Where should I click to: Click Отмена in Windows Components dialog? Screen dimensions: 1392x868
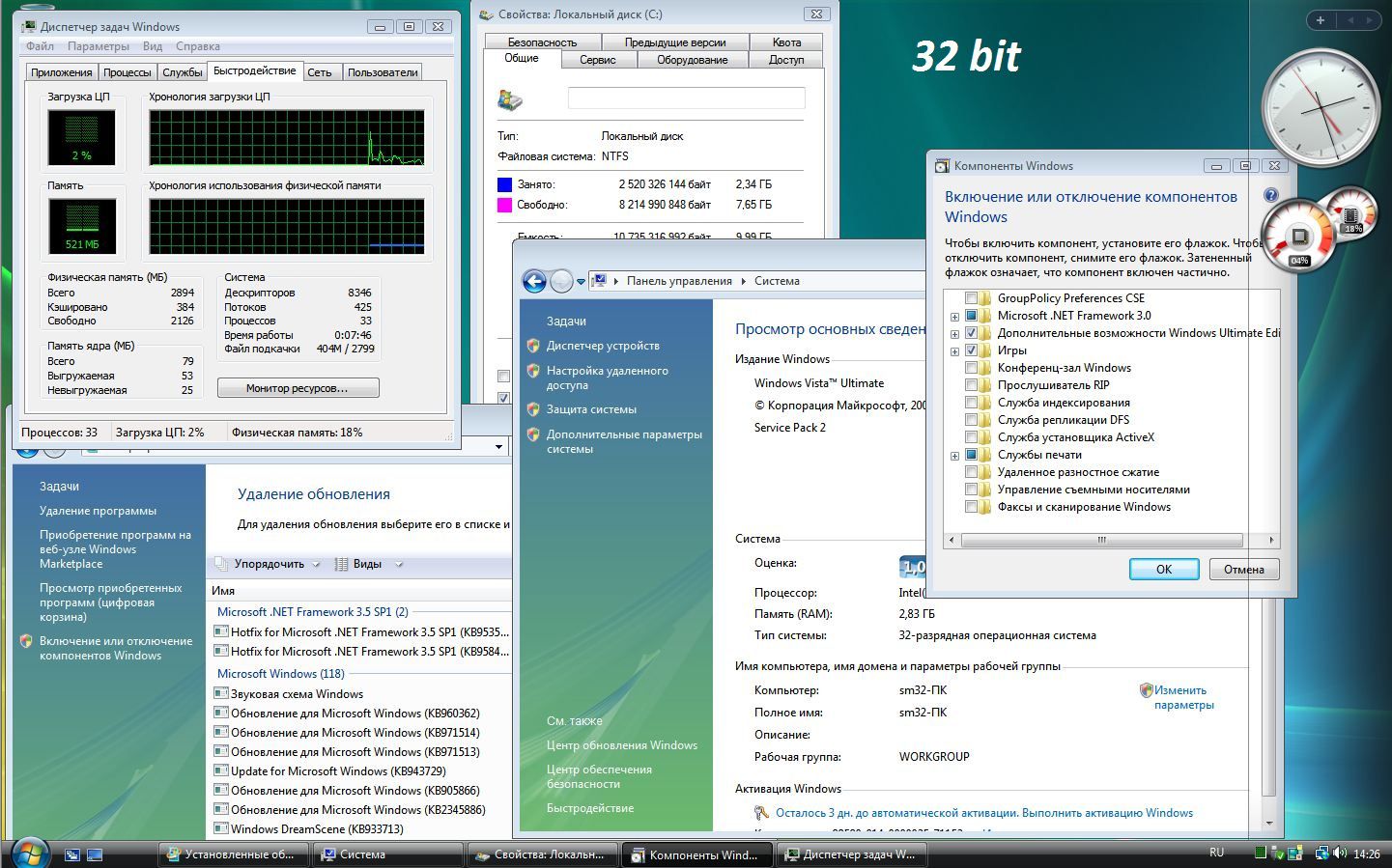[1244, 570]
